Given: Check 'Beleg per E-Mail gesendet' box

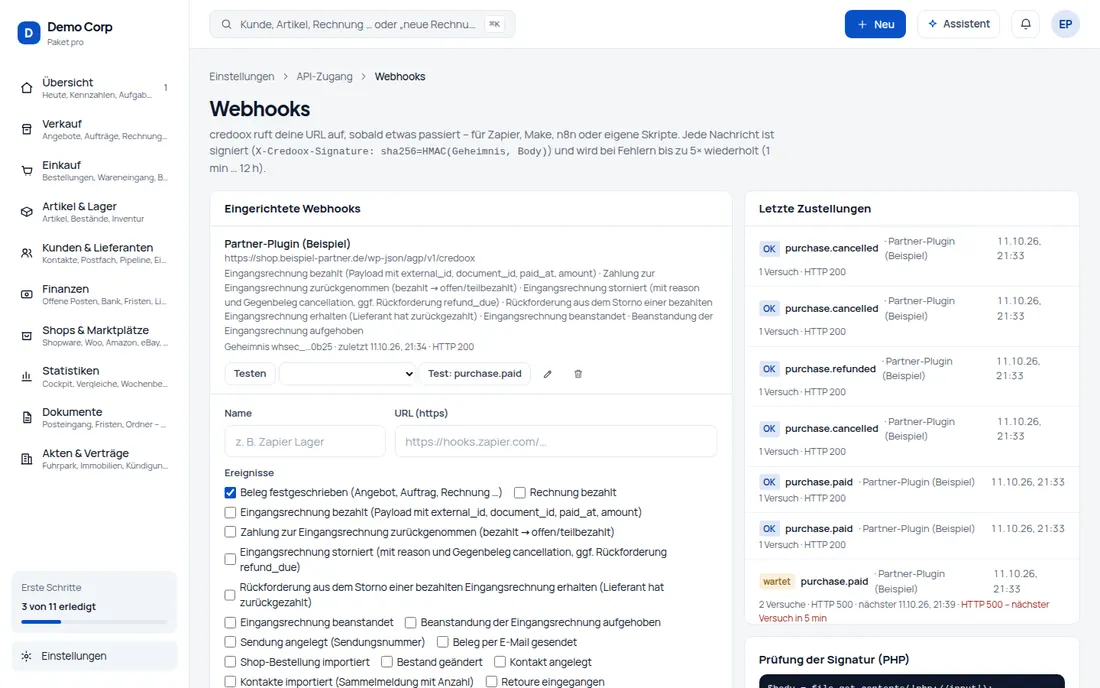Looking at the screenshot, I should pyautogui.click(x=443, y=642).
